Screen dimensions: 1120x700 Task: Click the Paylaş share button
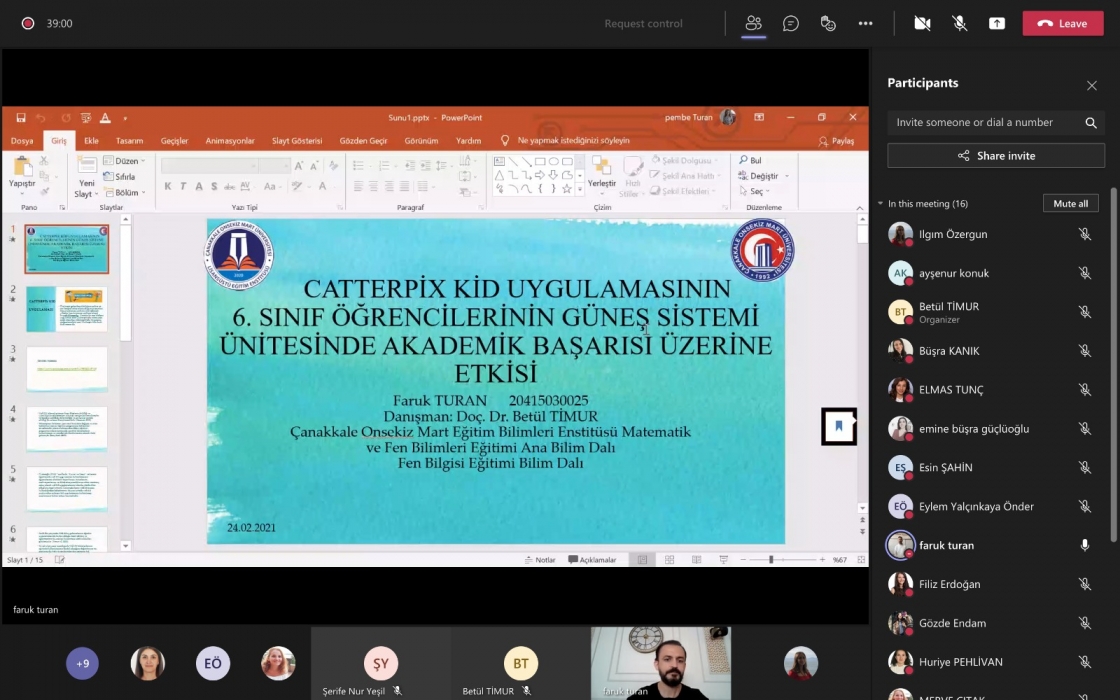pos(836,141)
